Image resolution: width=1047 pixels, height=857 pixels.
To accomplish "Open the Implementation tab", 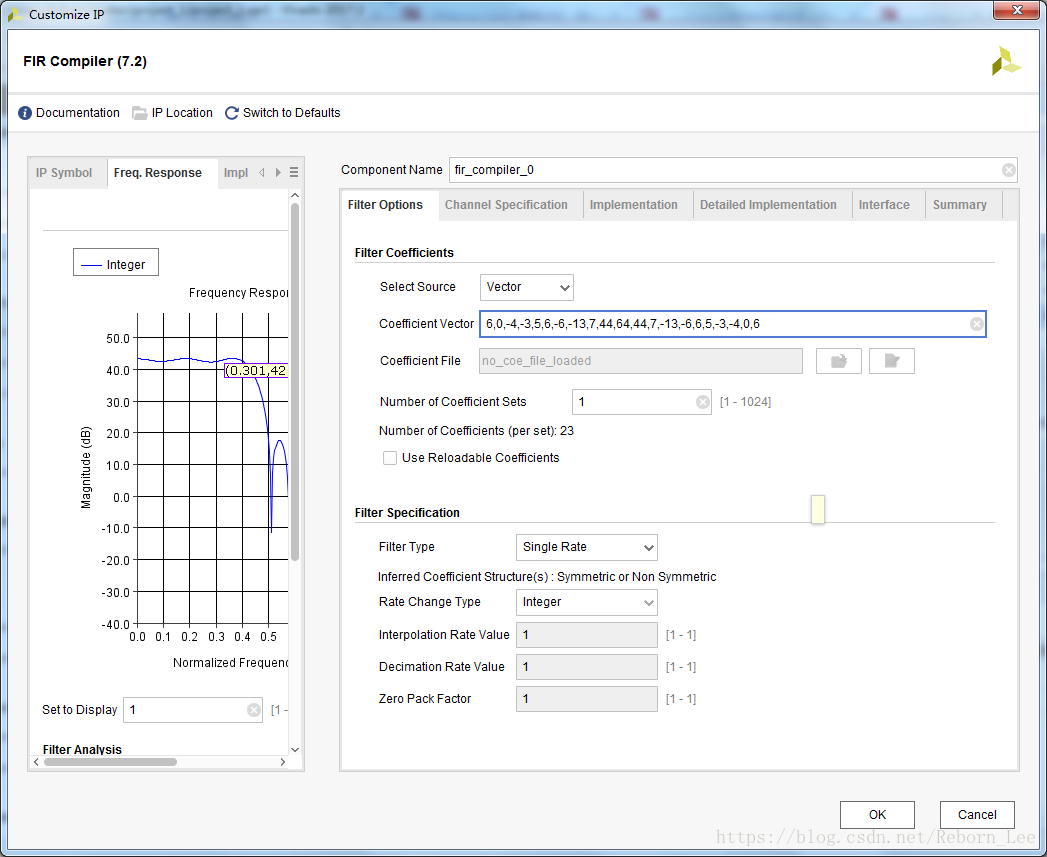I will click(x=634, y=205).
